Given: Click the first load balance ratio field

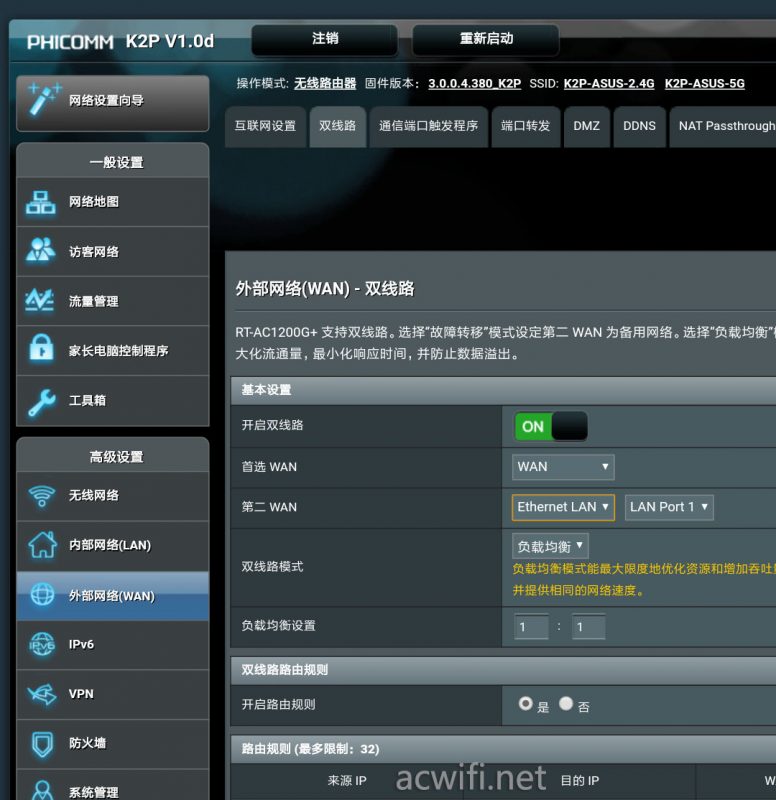Looking at the screenshot, I should [532, 627].
